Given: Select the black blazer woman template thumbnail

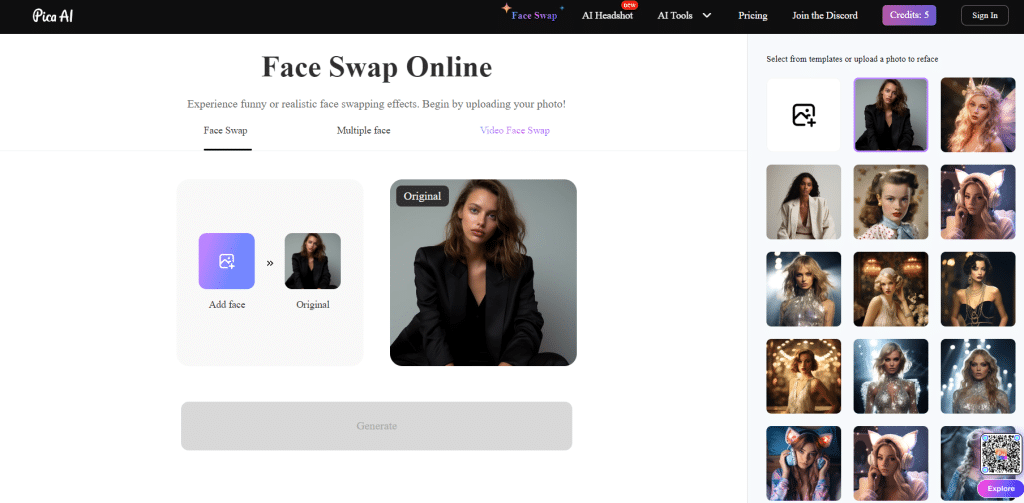Looking at the screenshot, I should [x=890, y=115].
